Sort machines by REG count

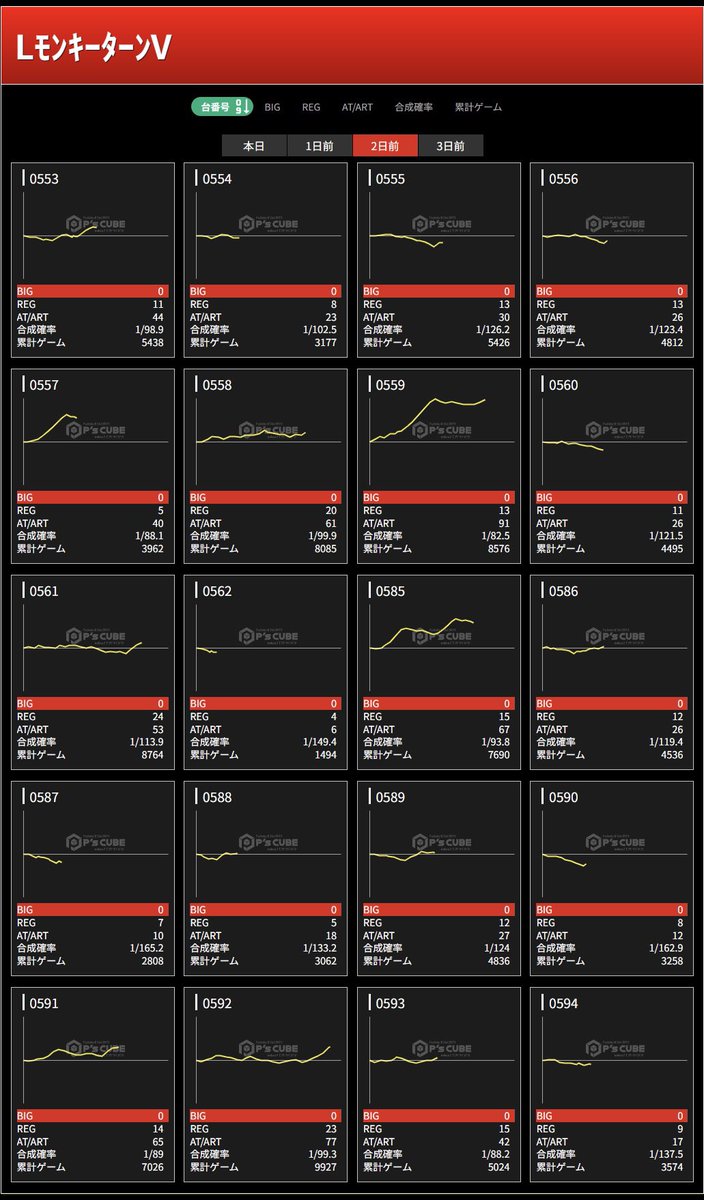(311, 107)
